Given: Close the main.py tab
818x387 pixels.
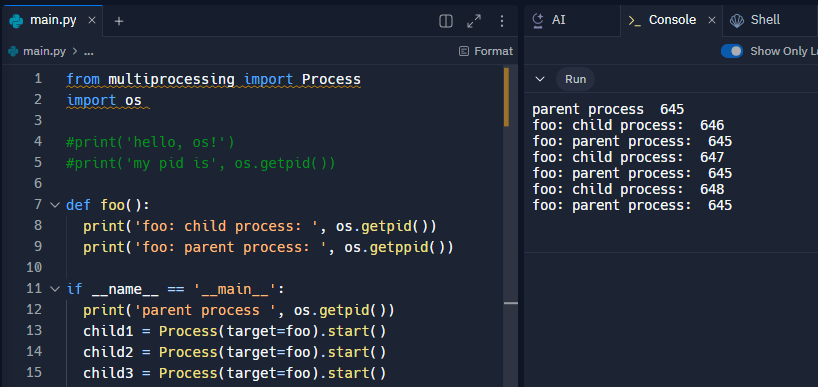Looking at the screenshot, I should click(x=92, y=20).
